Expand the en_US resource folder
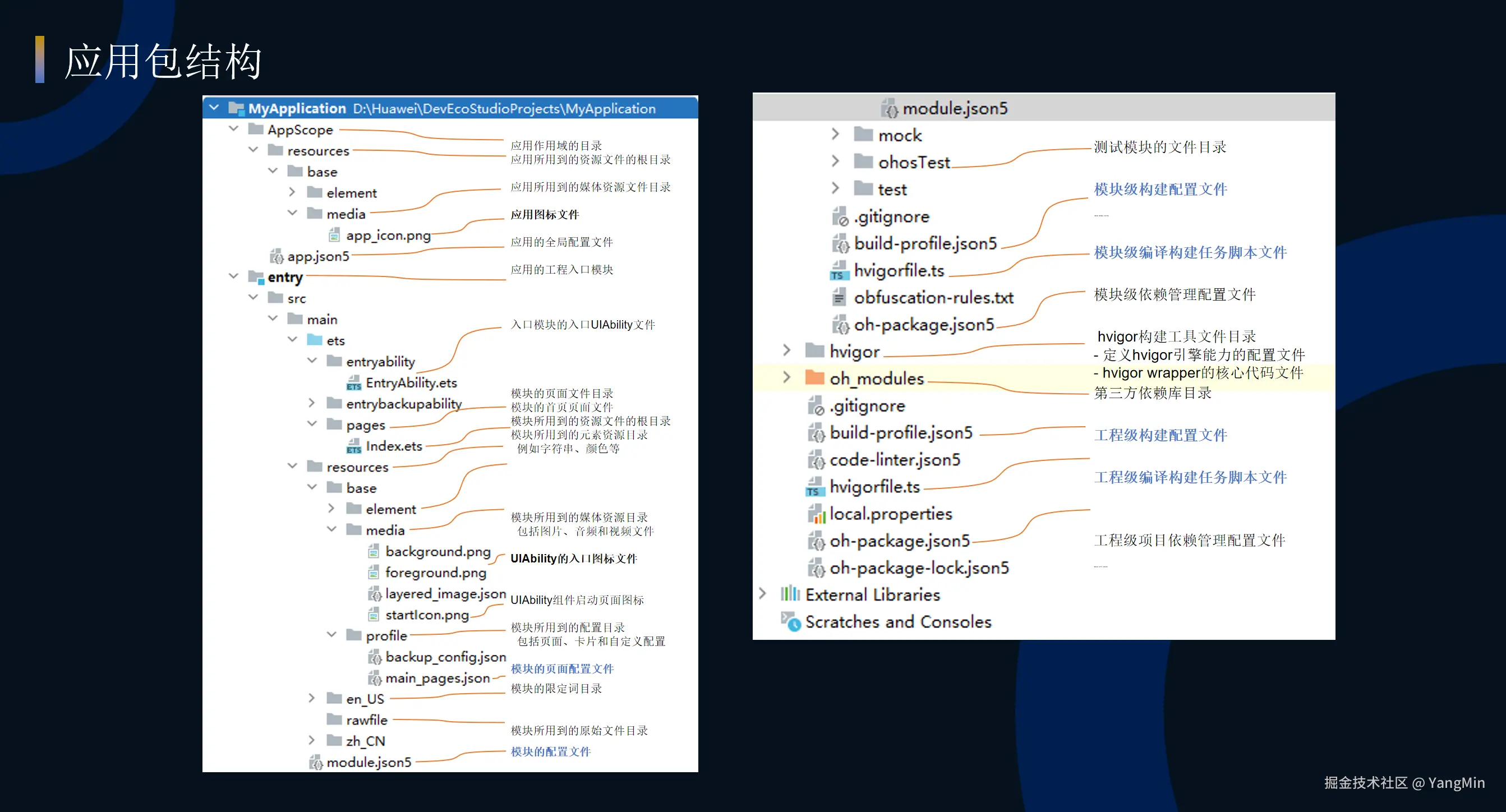Image resolution: width=1506 pixels, height=812 pixels. point(312,699)
